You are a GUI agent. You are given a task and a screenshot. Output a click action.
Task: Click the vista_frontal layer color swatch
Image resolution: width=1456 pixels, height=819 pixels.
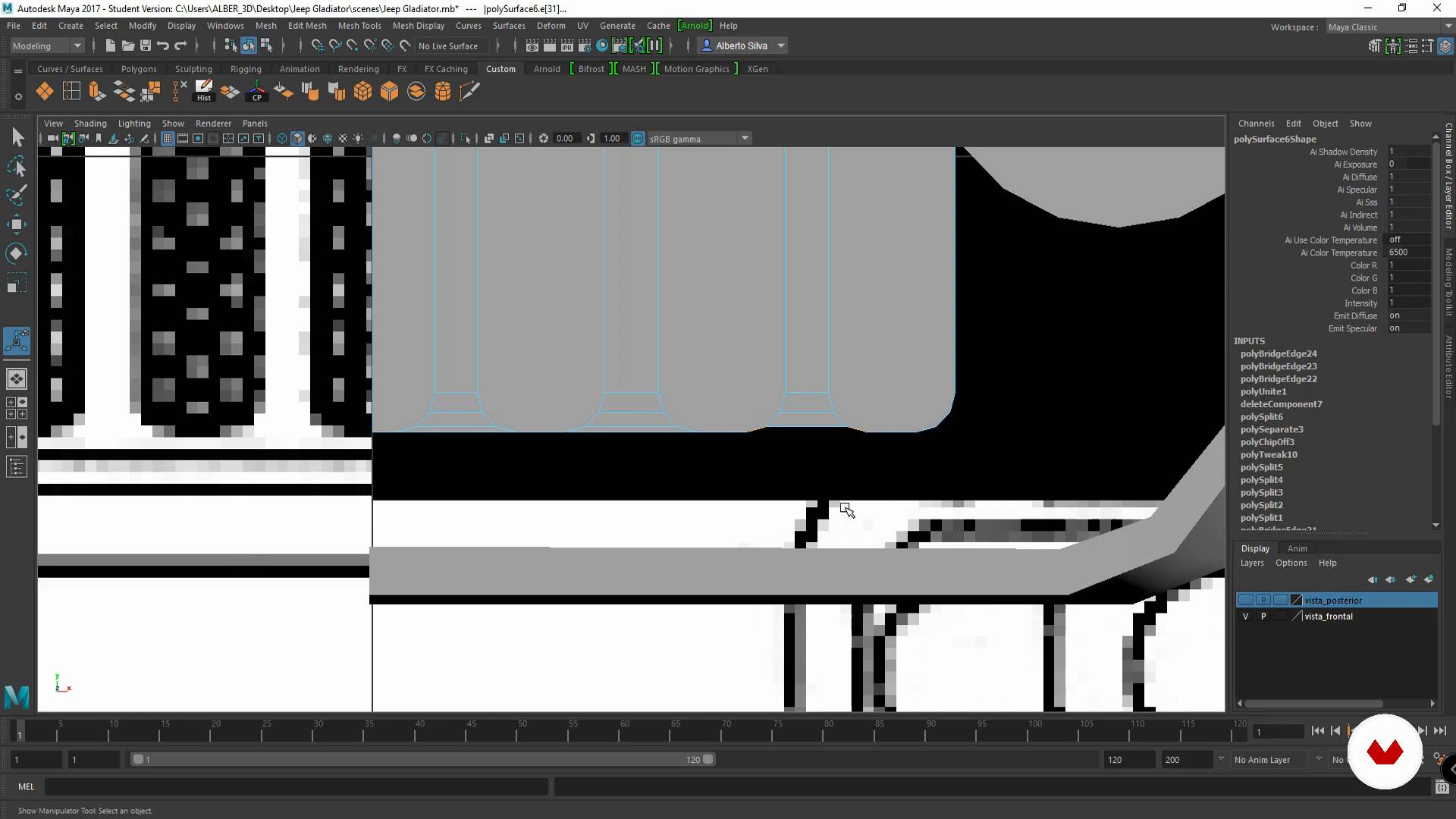pos(1297,617)
